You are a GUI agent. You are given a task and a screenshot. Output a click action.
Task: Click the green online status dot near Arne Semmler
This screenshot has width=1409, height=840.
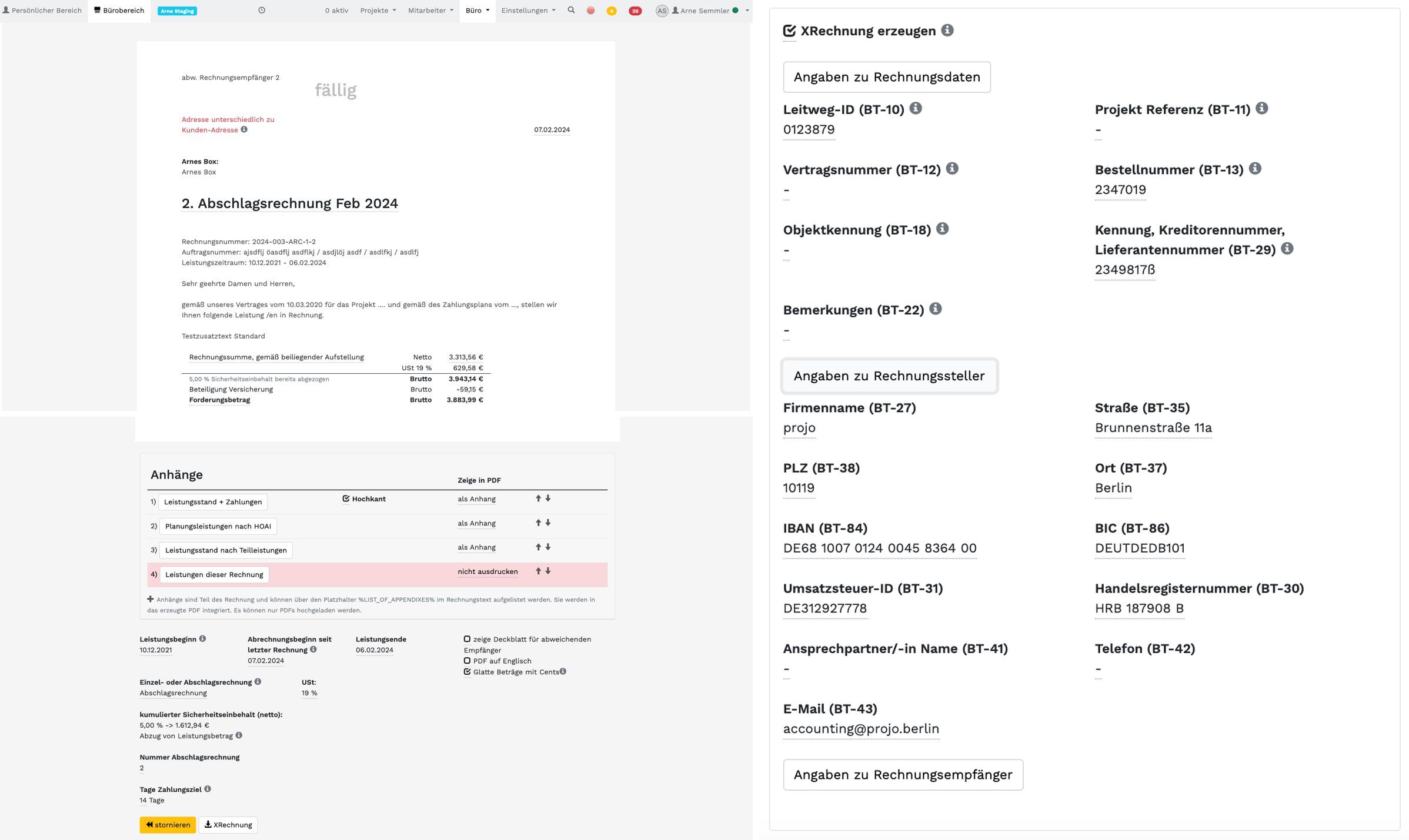point(734,10)
